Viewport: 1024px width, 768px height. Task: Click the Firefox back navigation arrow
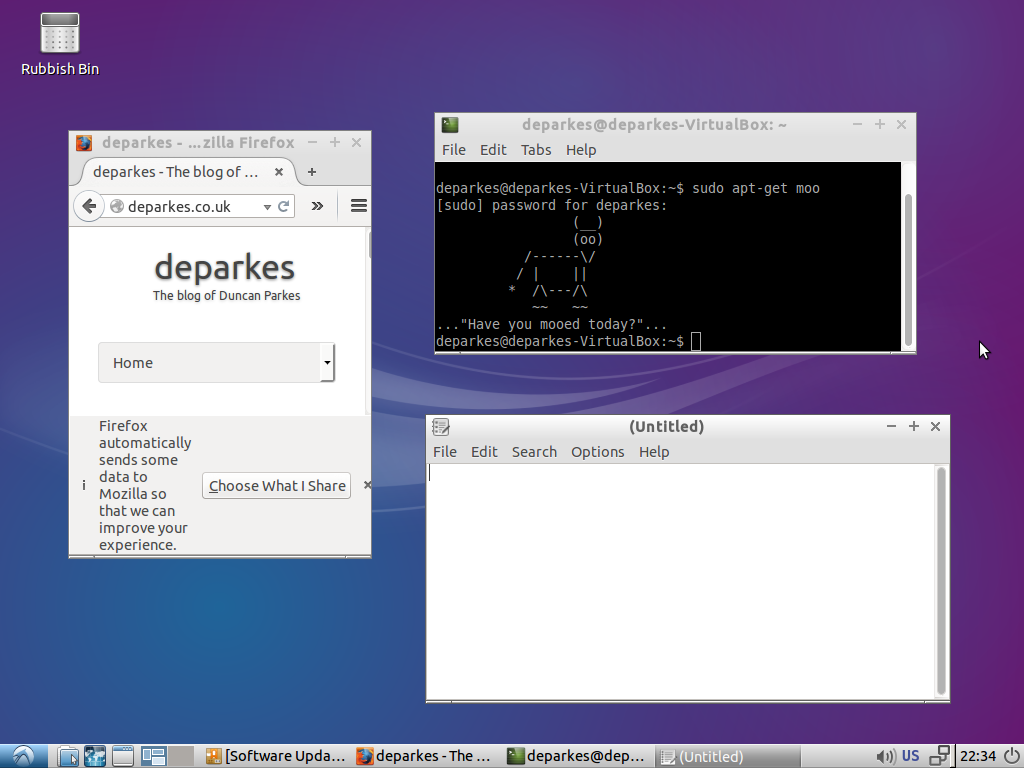(x=88, y=206)
